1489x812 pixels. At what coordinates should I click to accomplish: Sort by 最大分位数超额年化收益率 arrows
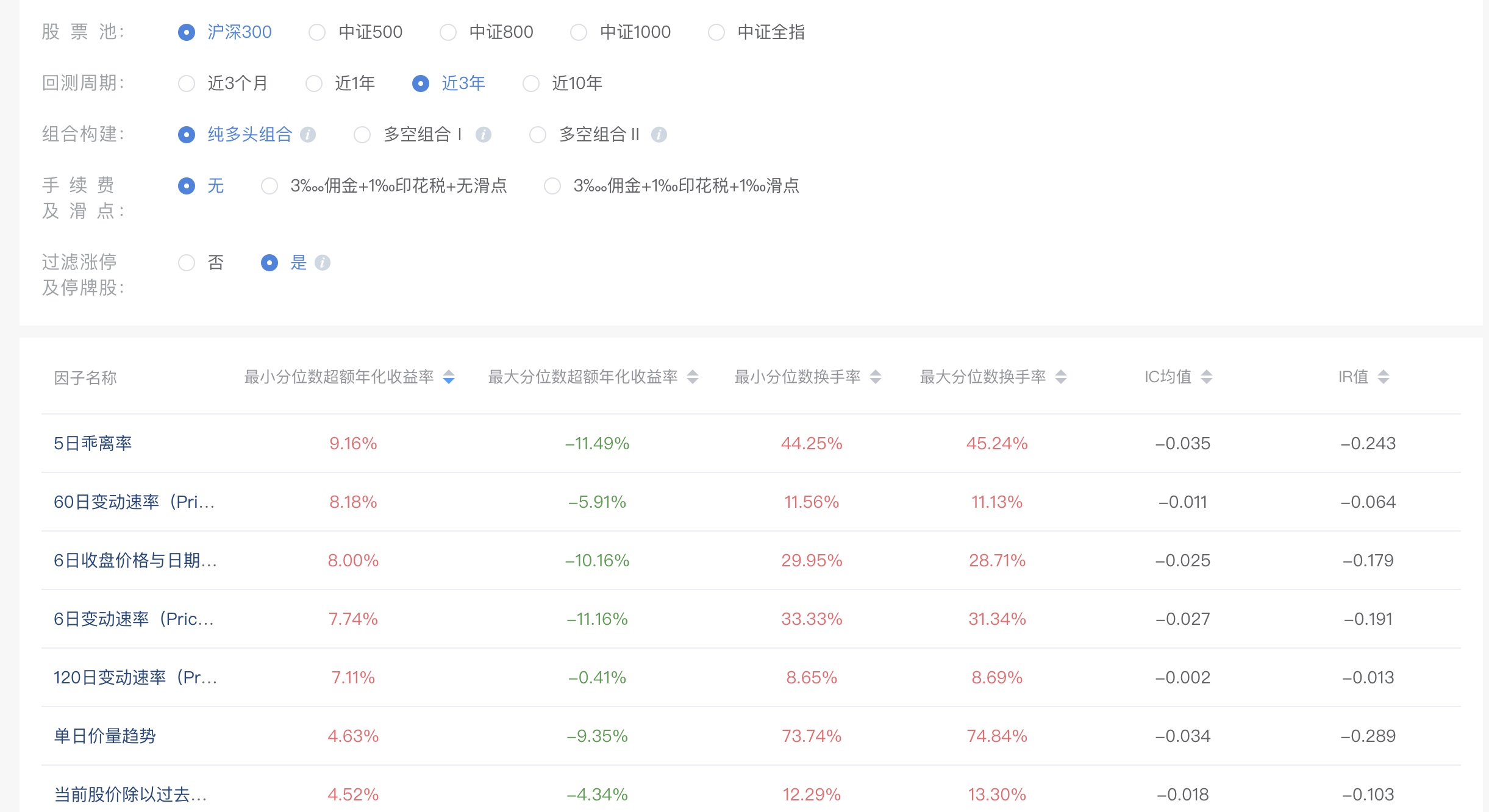[693, 377]
